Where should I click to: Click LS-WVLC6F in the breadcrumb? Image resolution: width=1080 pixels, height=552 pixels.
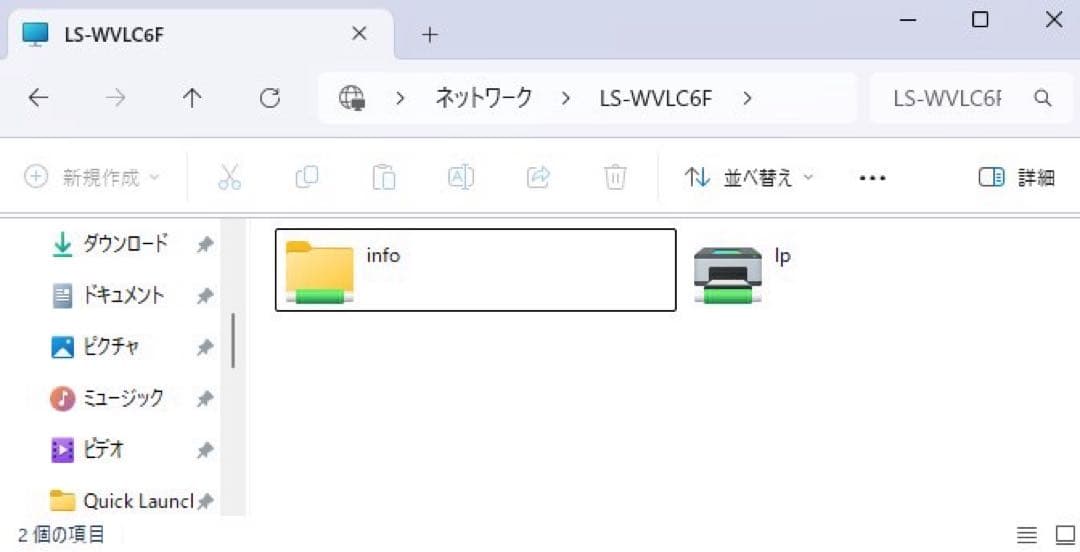click(655, 99)
